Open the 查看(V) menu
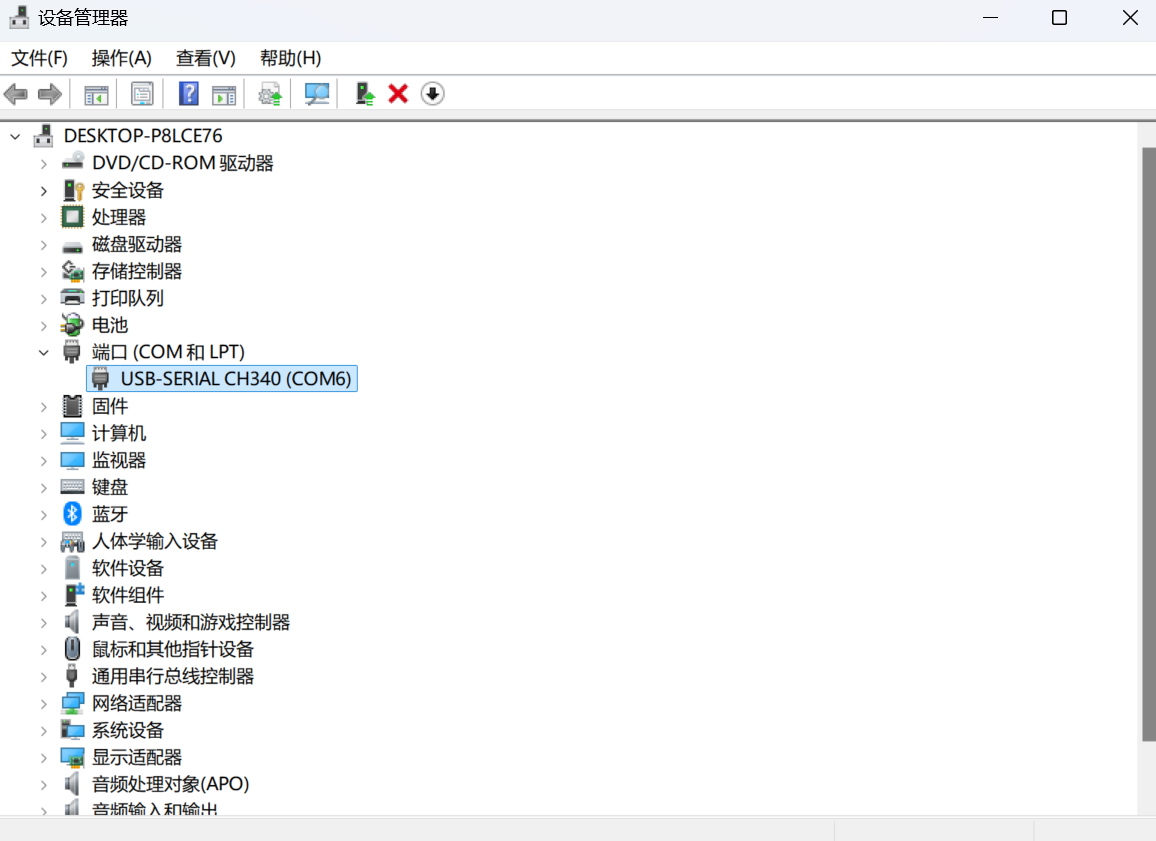Viewport: 1156px width, 841px height. (x=206, y=58)
